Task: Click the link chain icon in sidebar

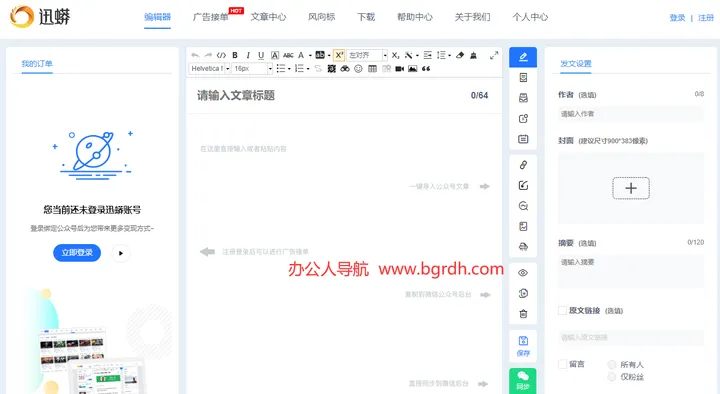Action: pos(523,165)
